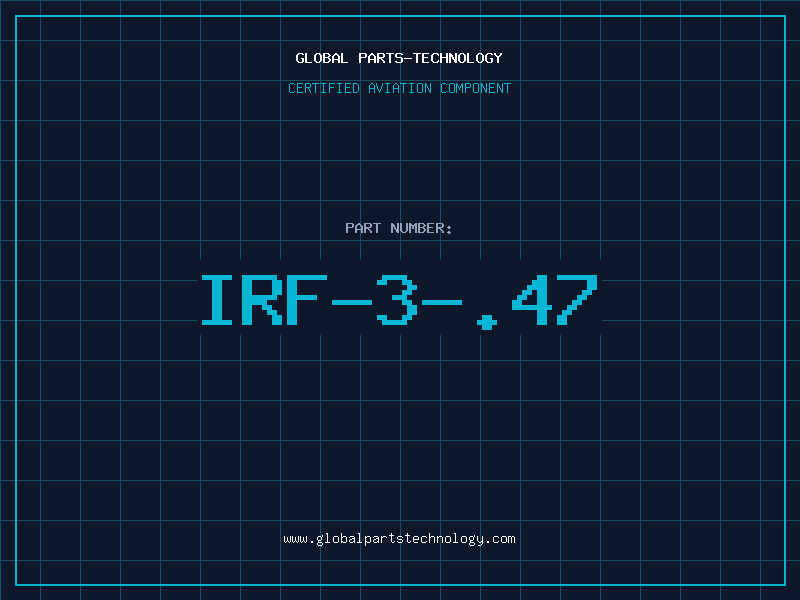Image resolution: width=800 pixels, height=600 pixels.
Task: Select the CERTIFIED AVIATION COMPONENT subtitle
Action: pyautogui.click(x=399, y=88)
